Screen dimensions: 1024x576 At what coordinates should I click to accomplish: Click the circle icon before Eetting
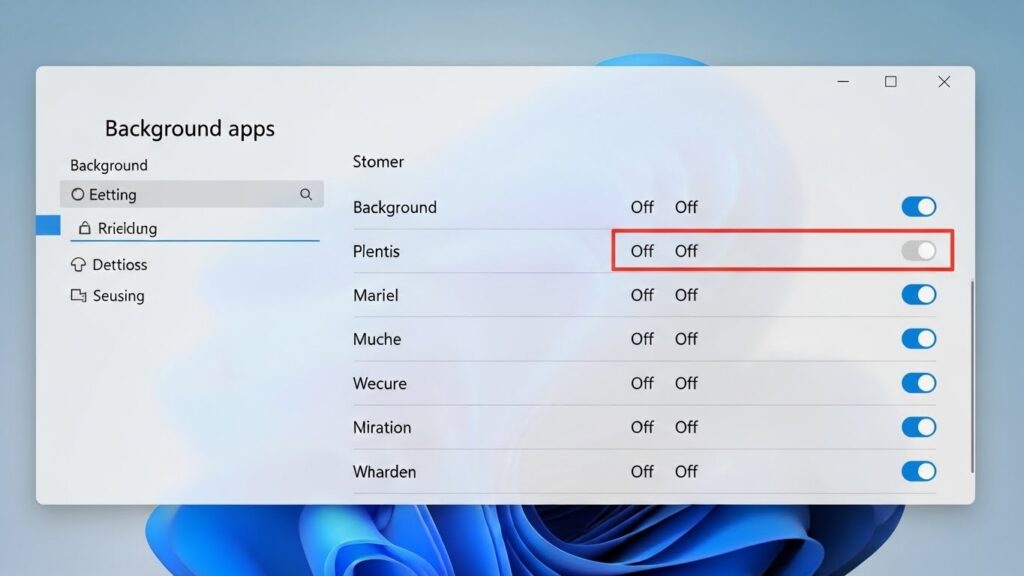78,195
